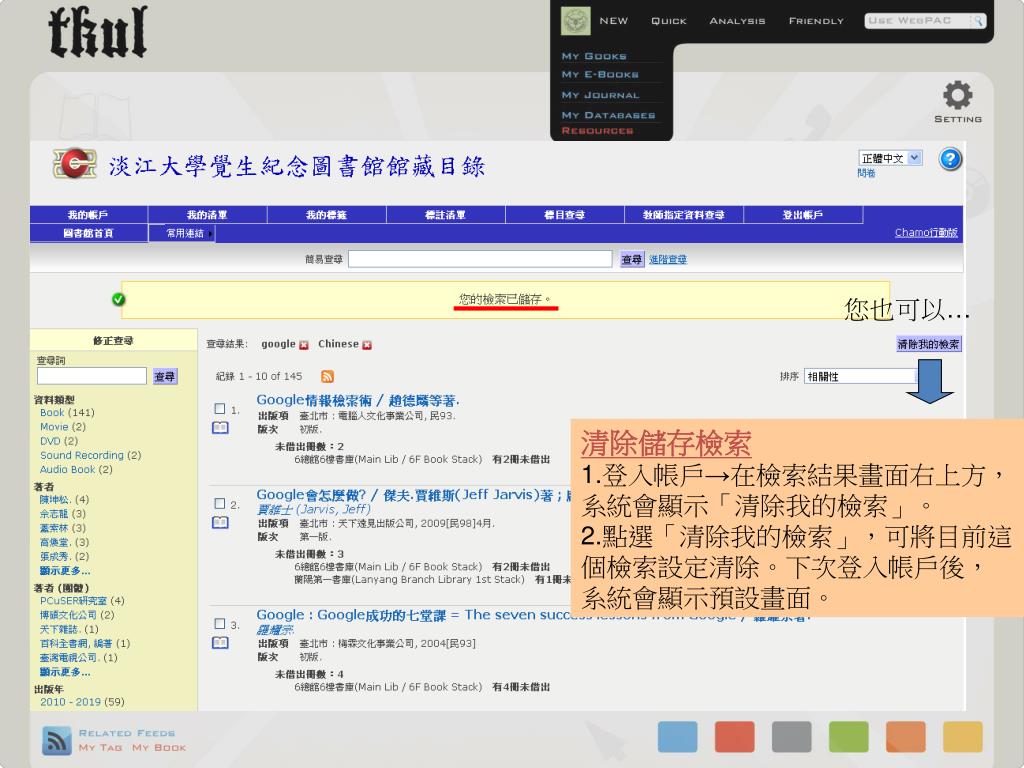Image resolution: width=1024 pixels, height=768 pixels.
Task: Remove the google search term with red X
Action: (x=304, y=345)
